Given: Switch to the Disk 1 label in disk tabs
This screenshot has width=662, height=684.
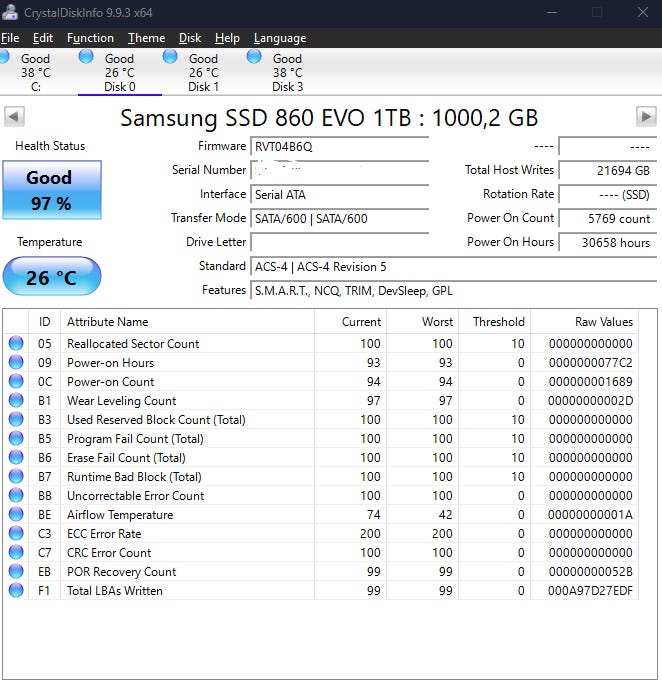Looking at the screenshot, I should (203, 87).
